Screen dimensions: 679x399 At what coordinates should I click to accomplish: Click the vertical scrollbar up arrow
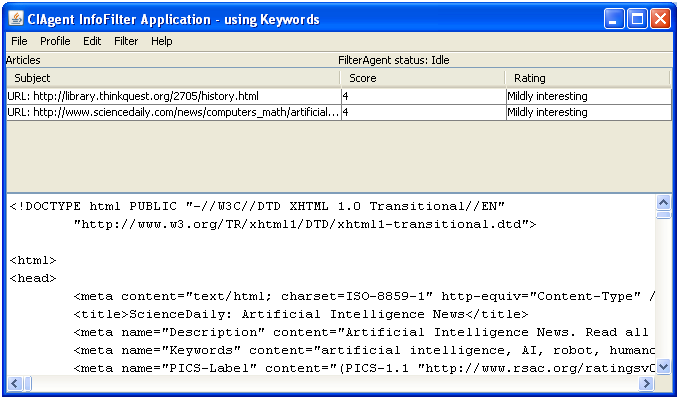click(663, 202)
